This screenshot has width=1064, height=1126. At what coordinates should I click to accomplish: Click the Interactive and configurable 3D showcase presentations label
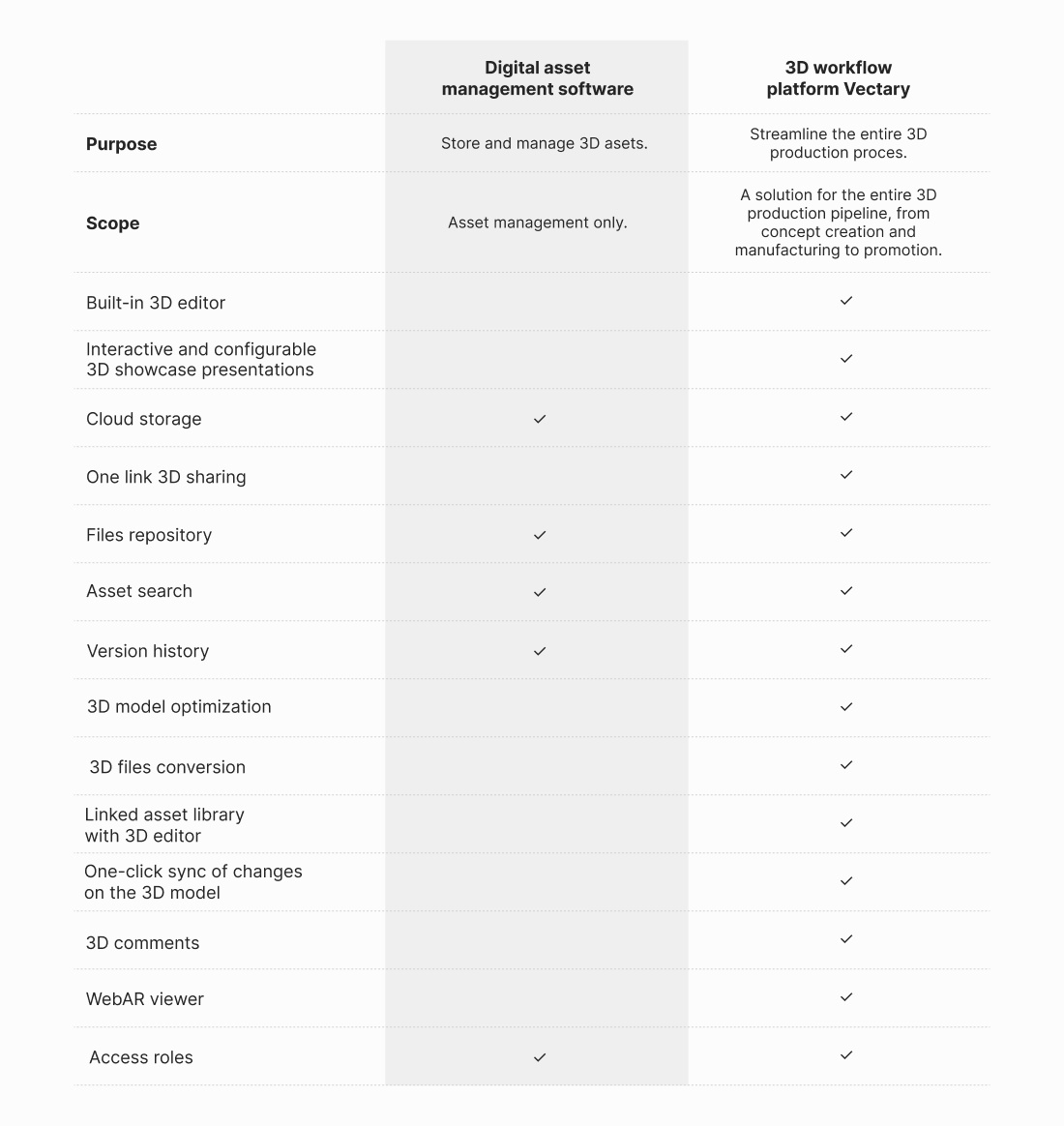200,359
